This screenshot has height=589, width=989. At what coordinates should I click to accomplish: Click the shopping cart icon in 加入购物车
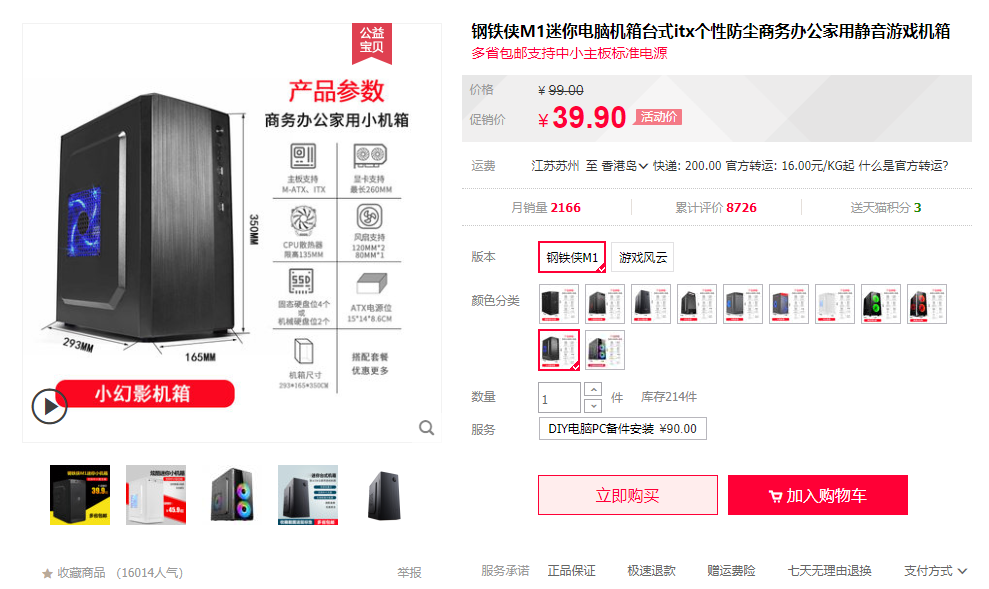775,496
